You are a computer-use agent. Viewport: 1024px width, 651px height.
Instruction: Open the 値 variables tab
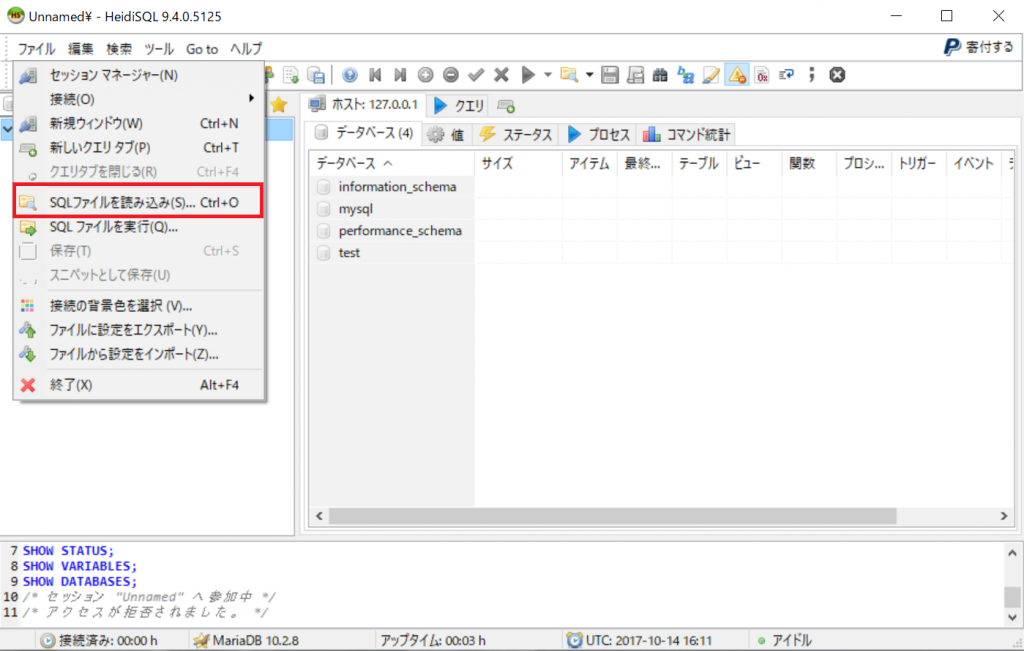446,135
